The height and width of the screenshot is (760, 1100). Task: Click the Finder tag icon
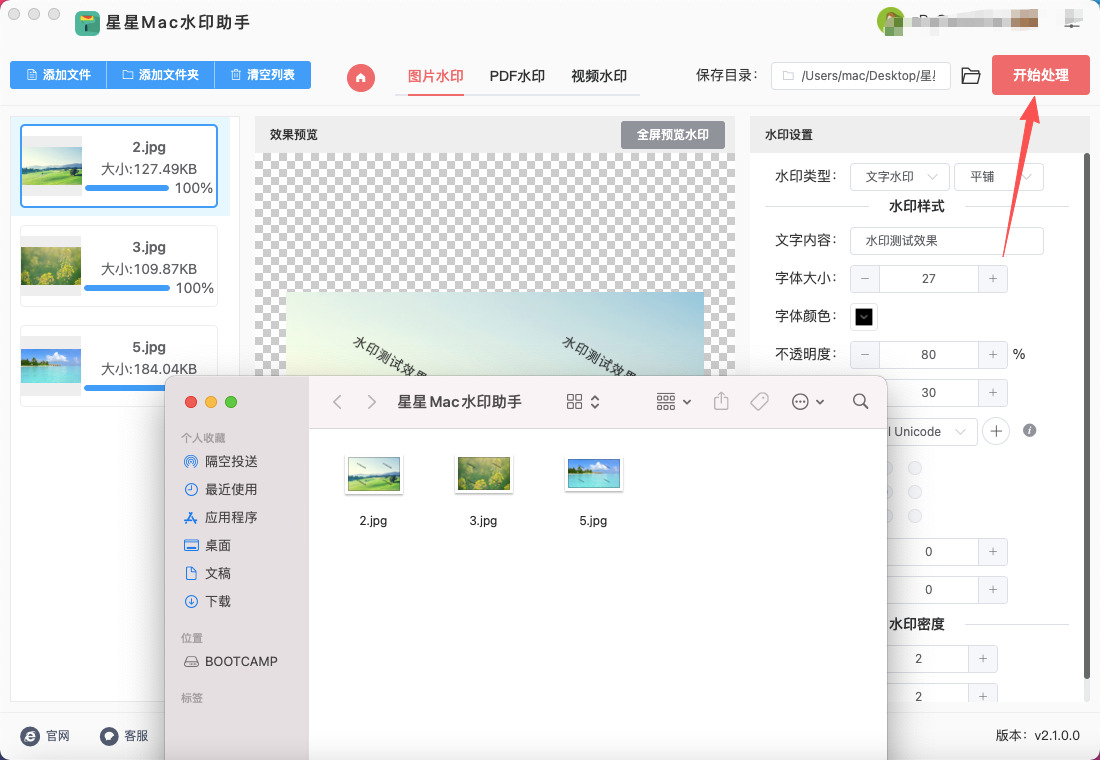point(759,401)
